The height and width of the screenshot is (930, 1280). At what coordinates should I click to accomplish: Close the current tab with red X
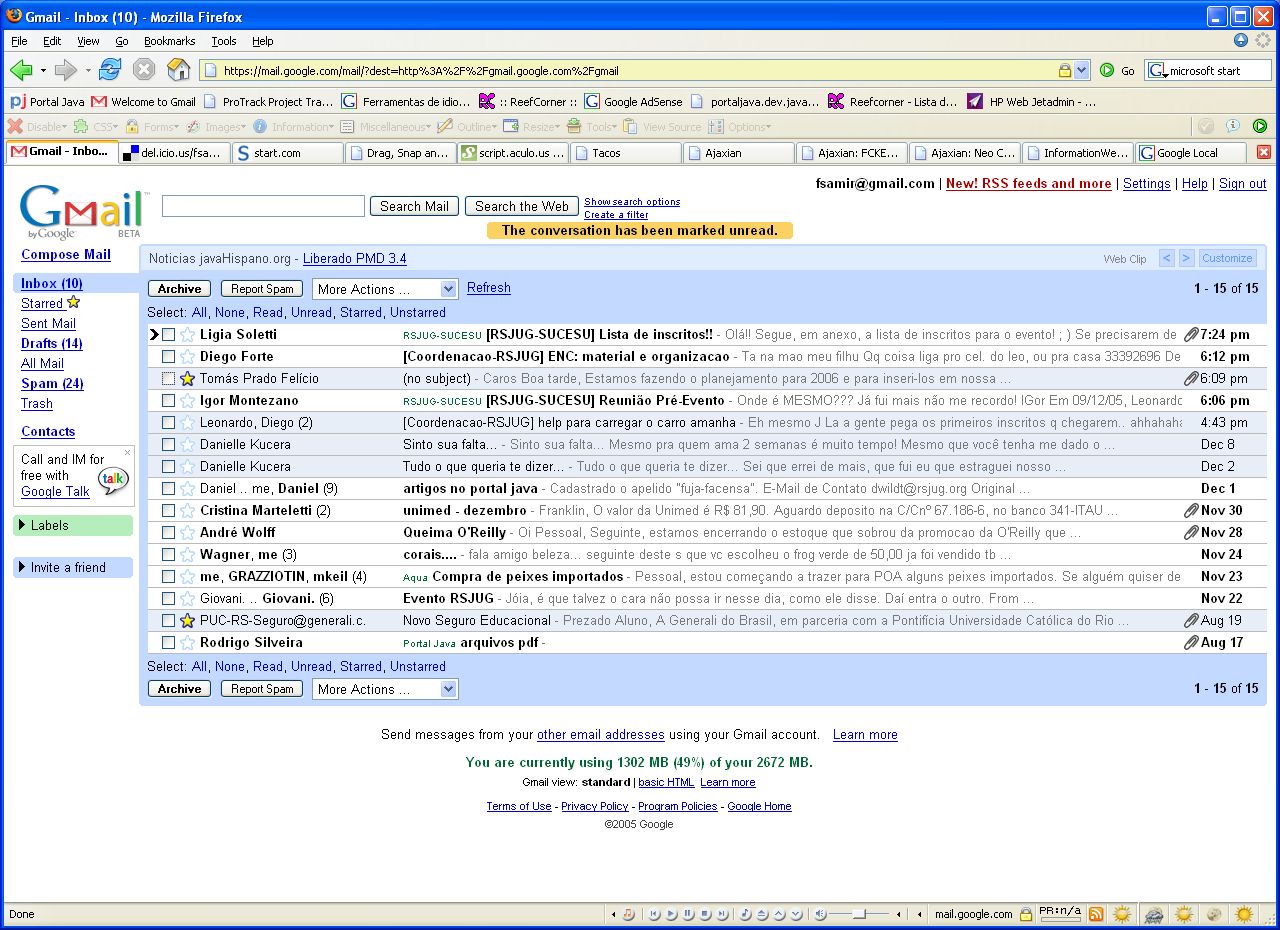[x=1263, y=152]
